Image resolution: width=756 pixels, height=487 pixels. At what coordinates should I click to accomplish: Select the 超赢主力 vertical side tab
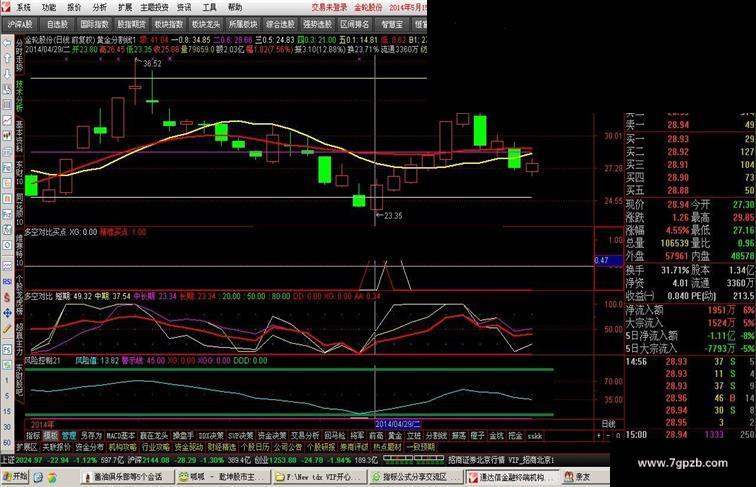pos(19,339)
